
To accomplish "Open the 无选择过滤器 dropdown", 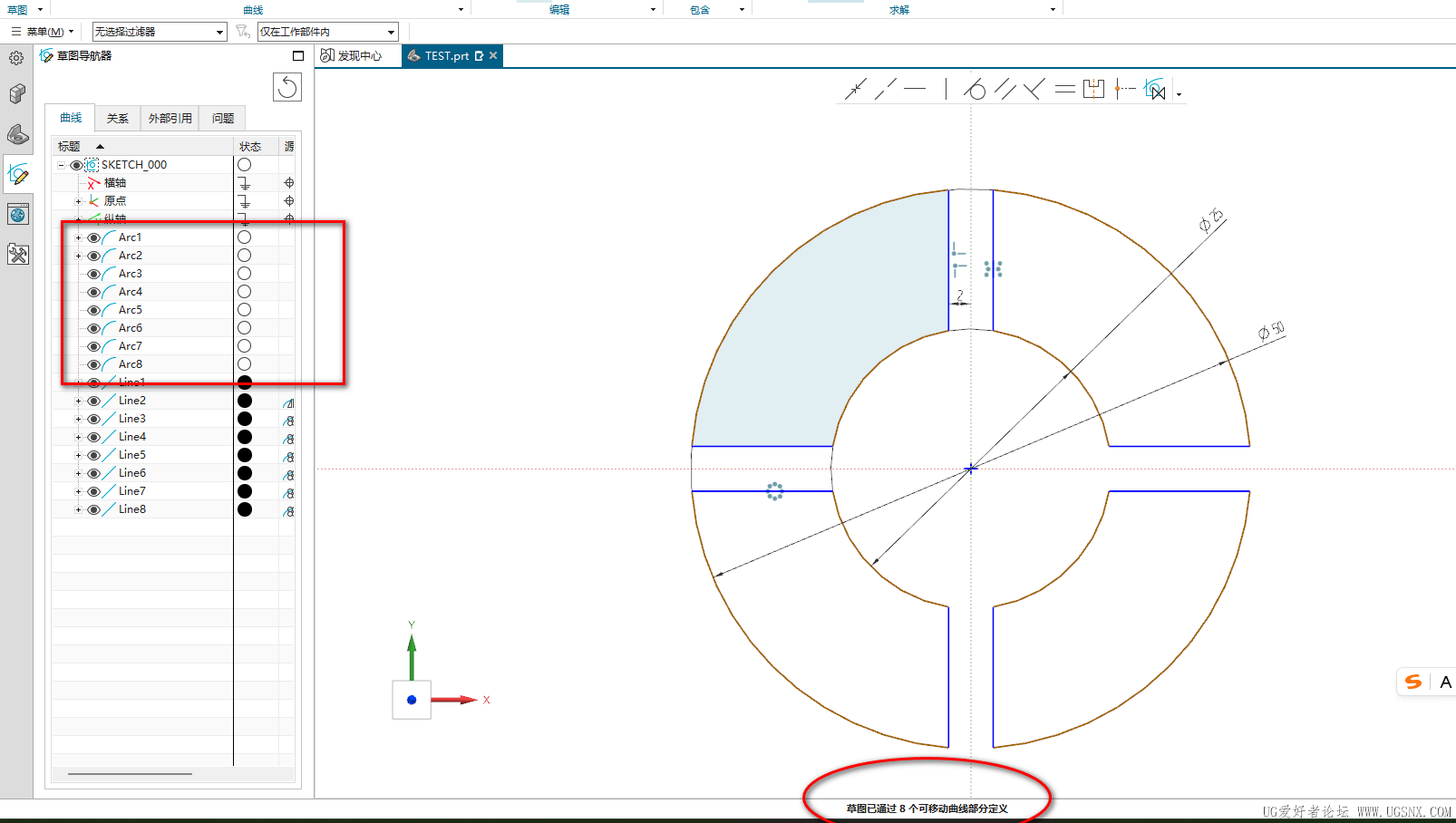I will (159, 32).
